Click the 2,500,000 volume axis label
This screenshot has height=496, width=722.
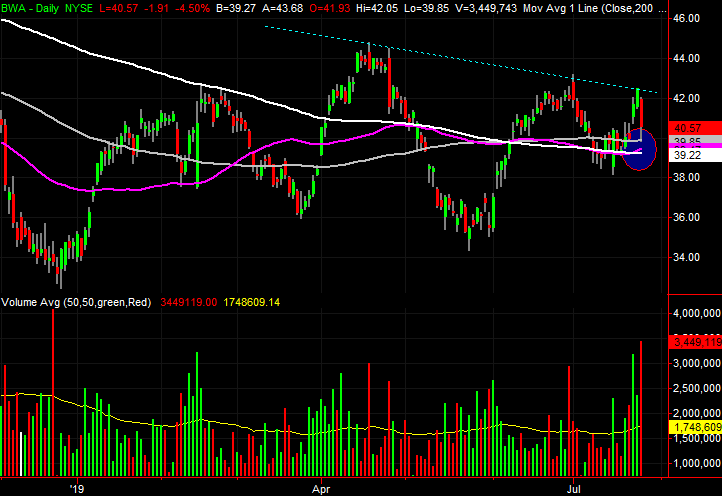click(x=697, y=388)
